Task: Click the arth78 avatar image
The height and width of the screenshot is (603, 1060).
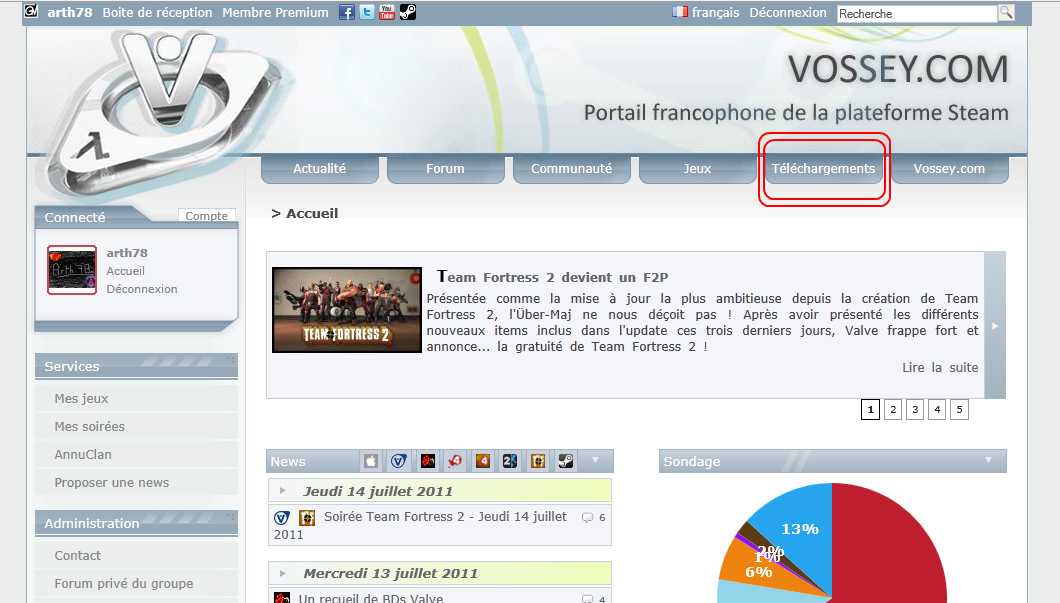Action: point(72,270)
